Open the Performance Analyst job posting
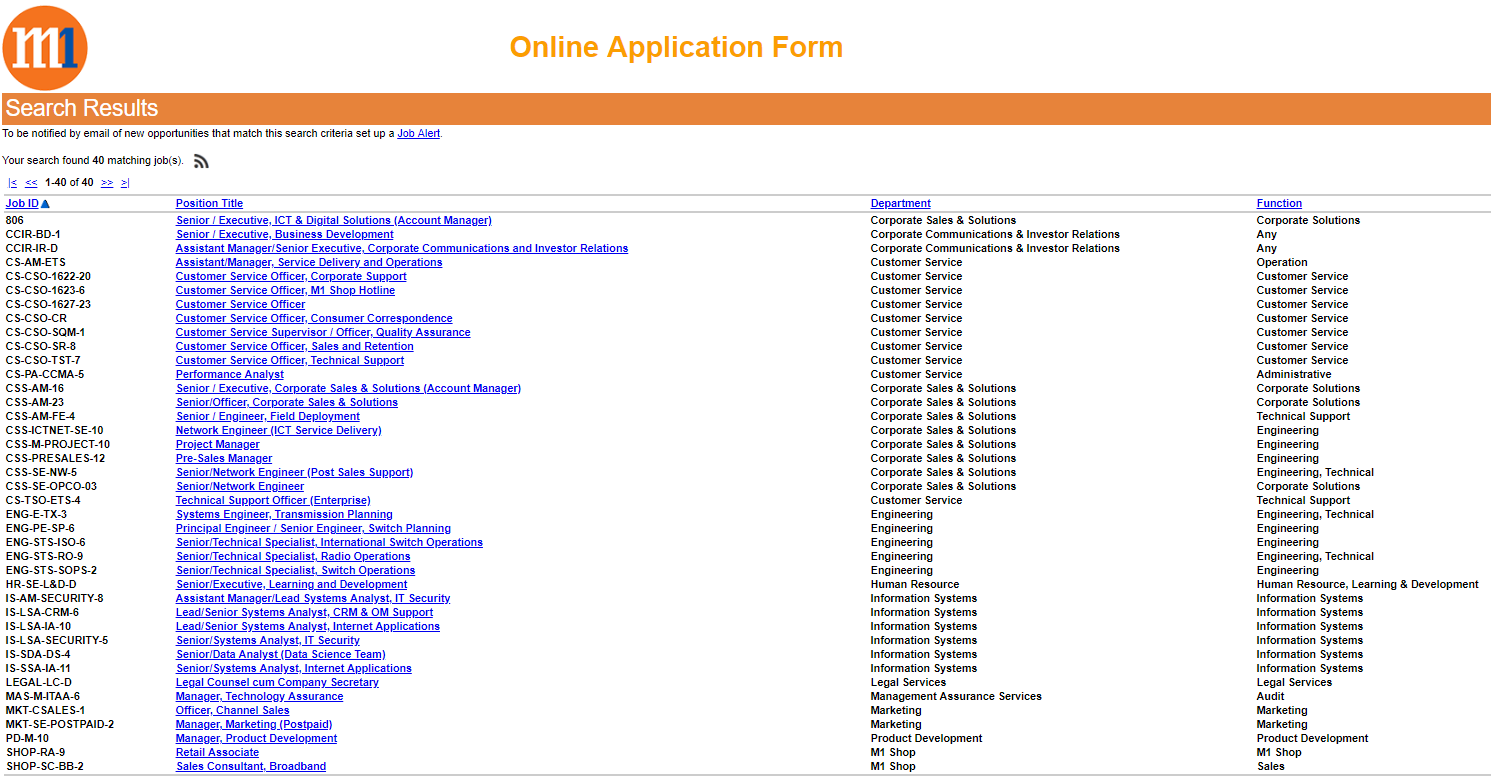 tap(230, 375)
